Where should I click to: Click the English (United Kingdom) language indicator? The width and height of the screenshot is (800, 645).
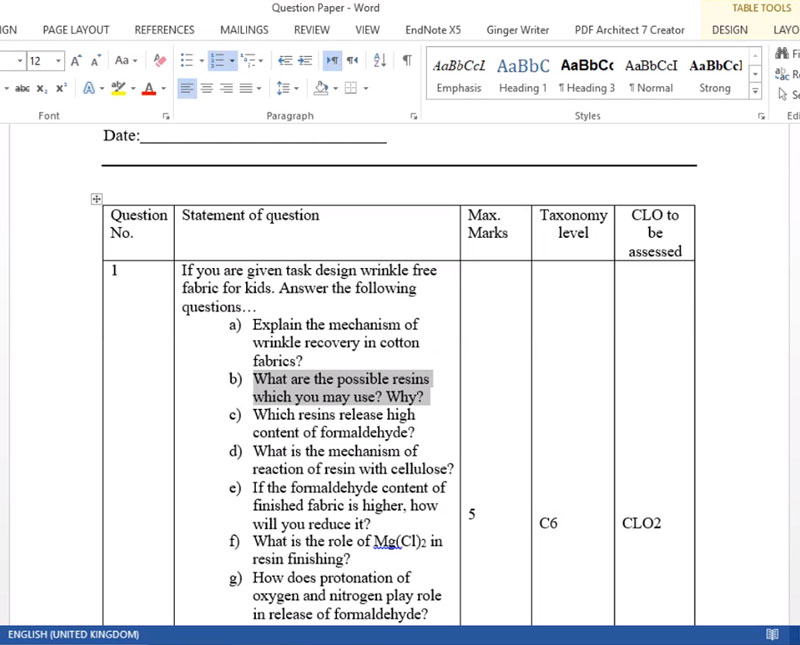74,635
